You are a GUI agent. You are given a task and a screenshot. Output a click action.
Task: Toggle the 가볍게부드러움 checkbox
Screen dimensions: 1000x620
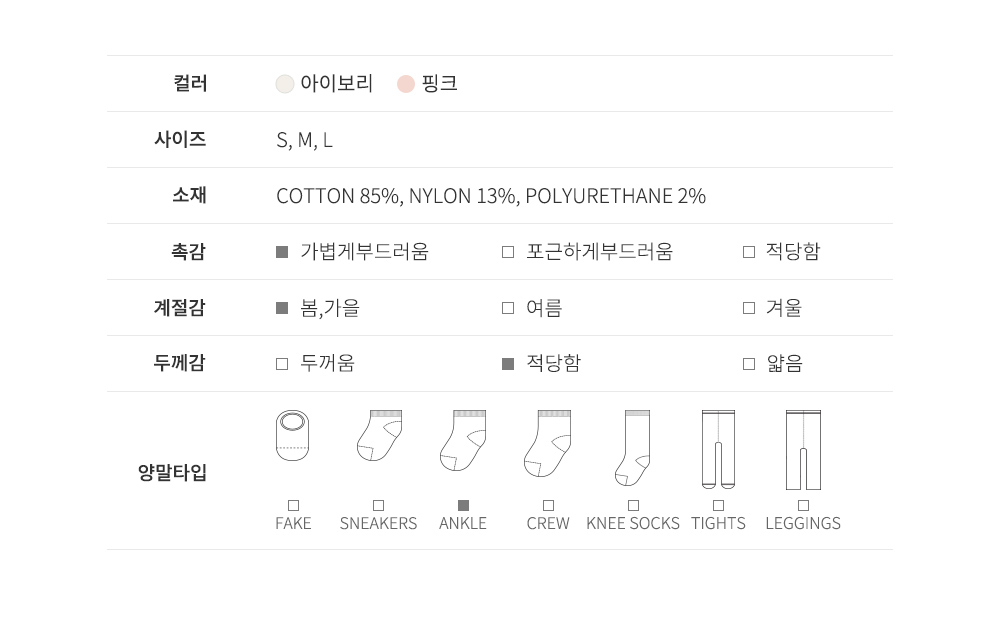click(282, 252)
